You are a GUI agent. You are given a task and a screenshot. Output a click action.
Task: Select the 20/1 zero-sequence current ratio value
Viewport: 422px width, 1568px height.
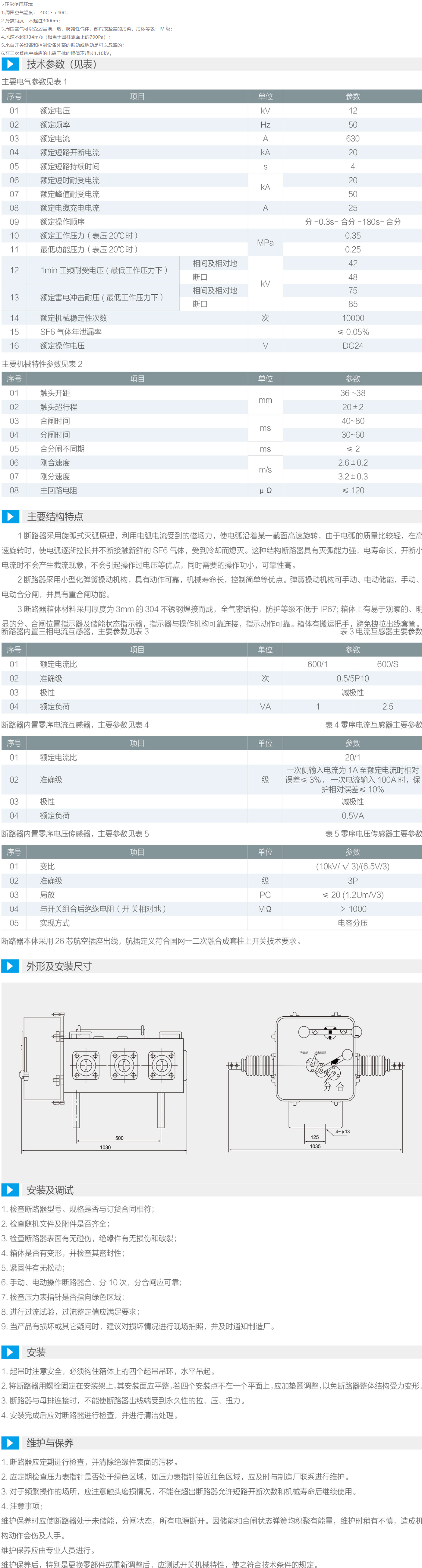(353, 757)
